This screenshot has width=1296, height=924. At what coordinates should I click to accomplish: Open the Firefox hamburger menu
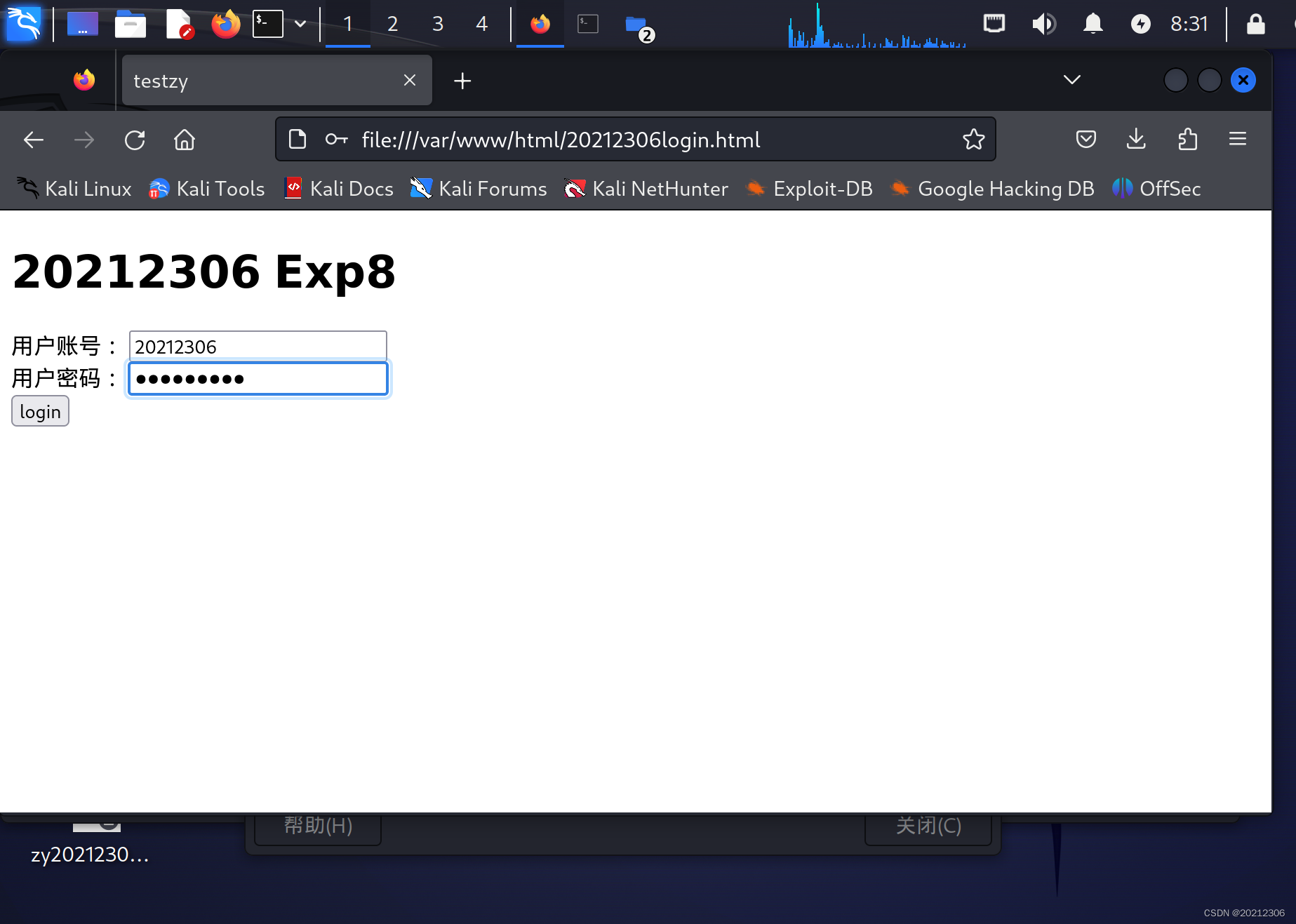1238,139
